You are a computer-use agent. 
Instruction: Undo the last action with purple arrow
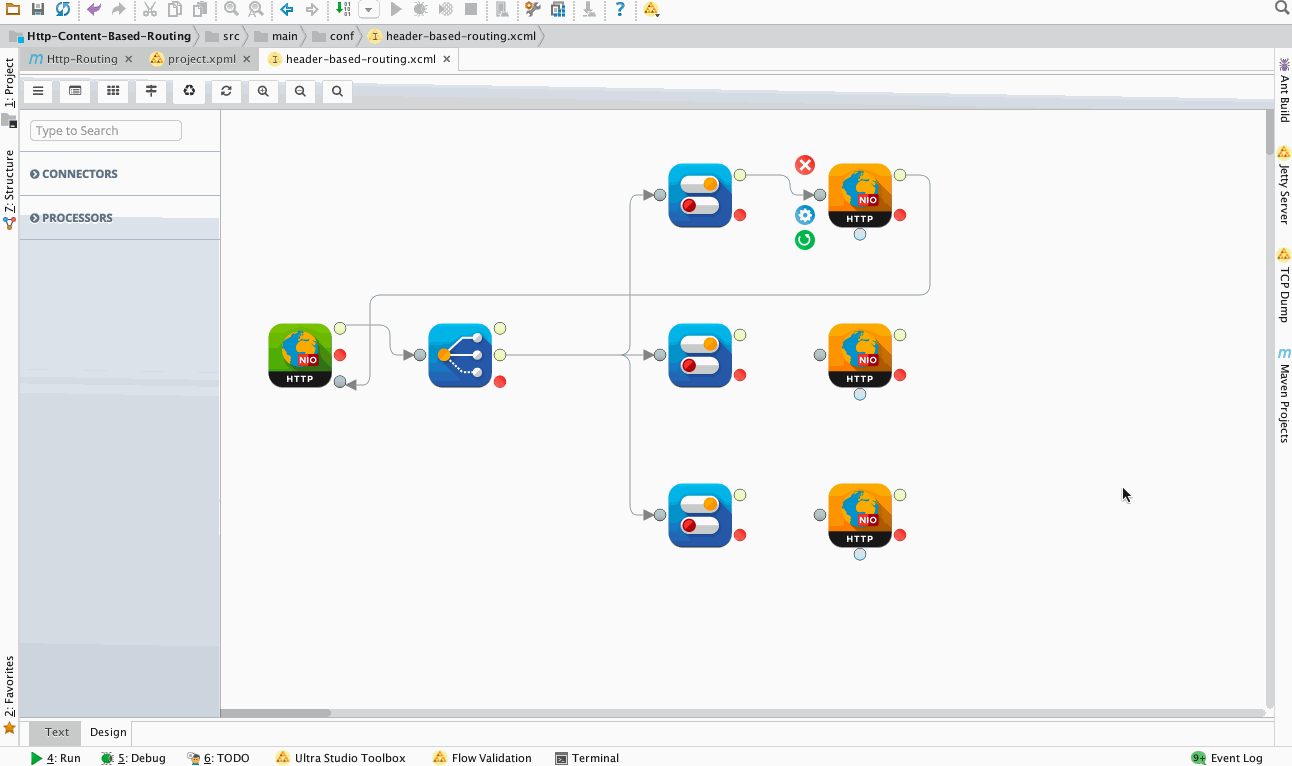click(x=94, y=9)
